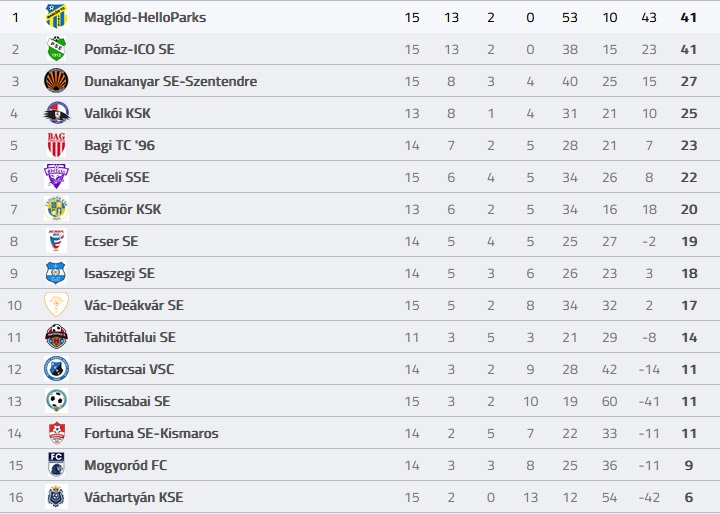Click Maglód-HelloParks points total 41
The height and width of the screenshot is (514, 720).
(x=689, y=17)
